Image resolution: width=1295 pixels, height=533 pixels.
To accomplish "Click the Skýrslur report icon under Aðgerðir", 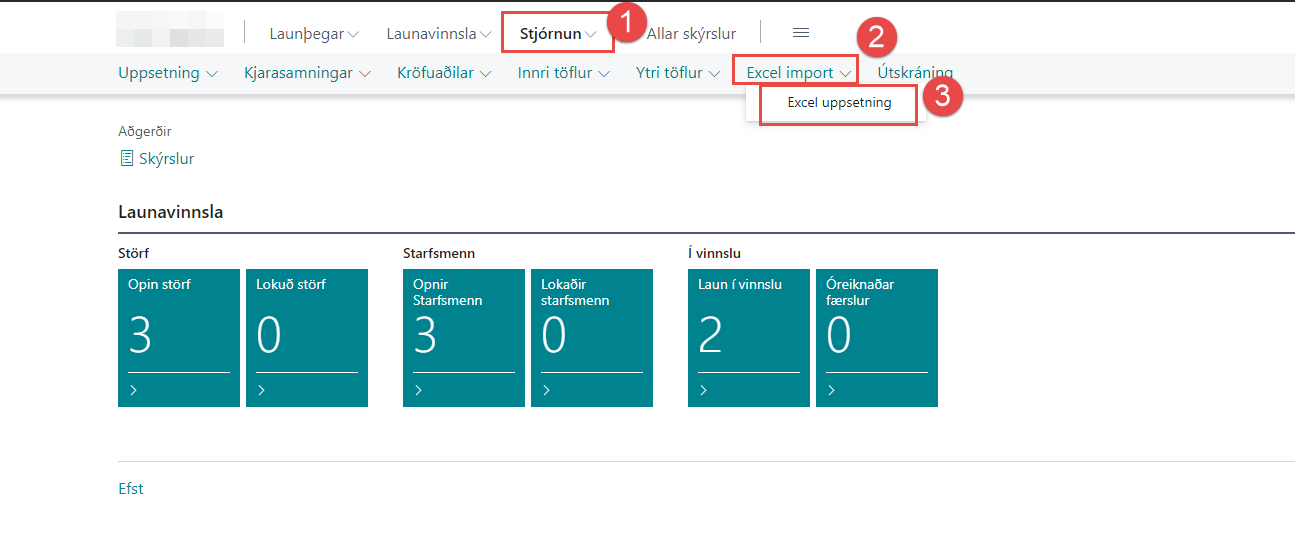I will 126,159.
